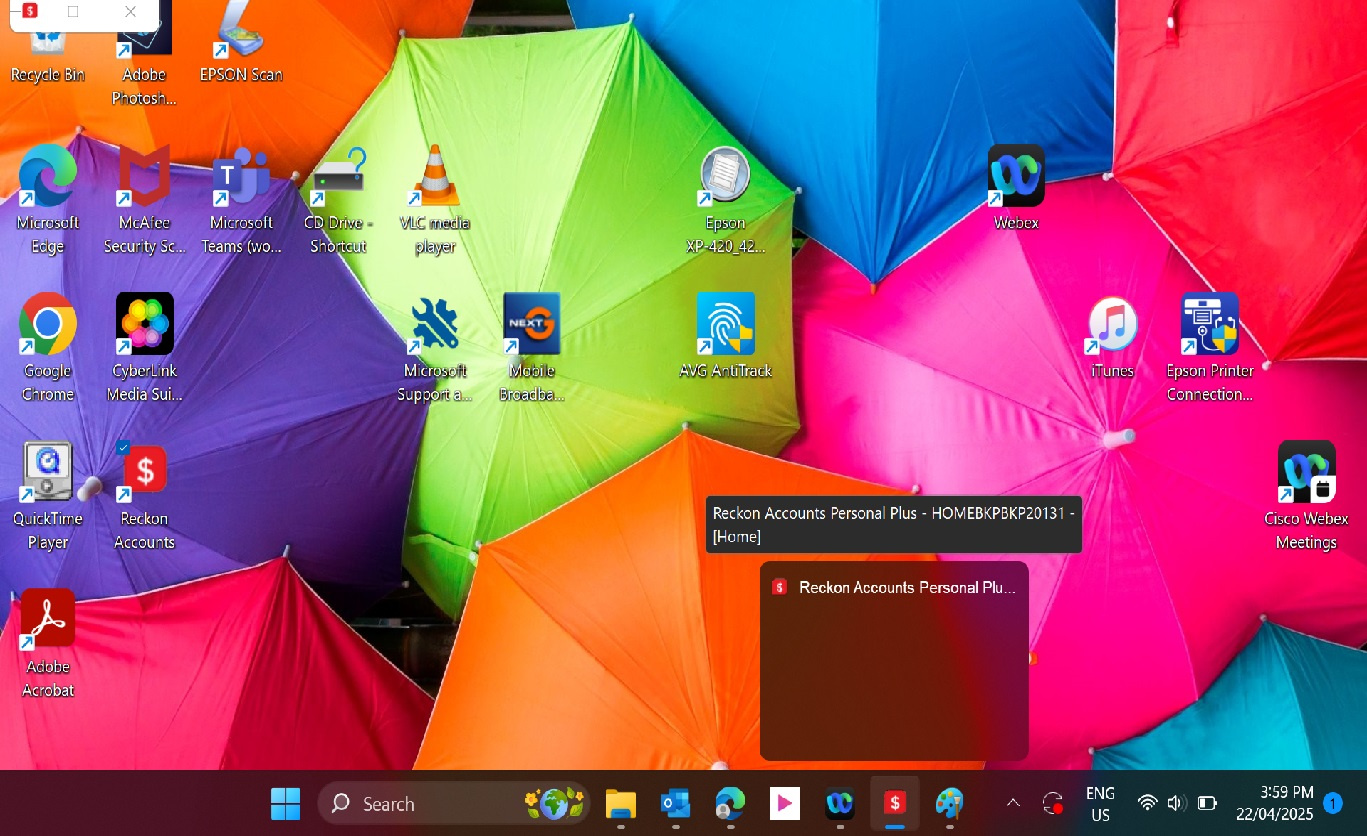The image size is (1367, 836).
Task: Click the CyberLink Media Suite desktop icon
Action: (145, 348)
